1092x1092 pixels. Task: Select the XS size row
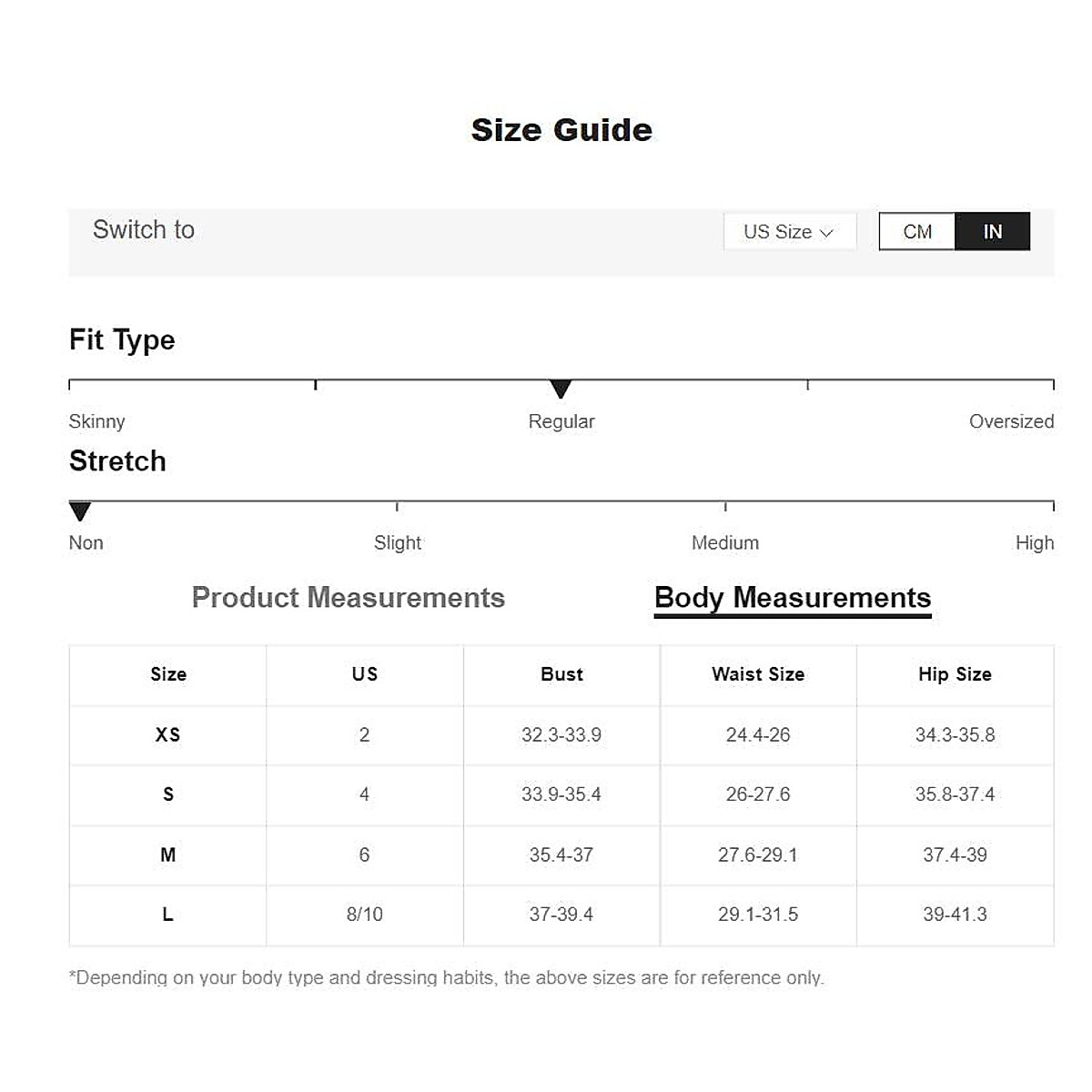point(168,735)
